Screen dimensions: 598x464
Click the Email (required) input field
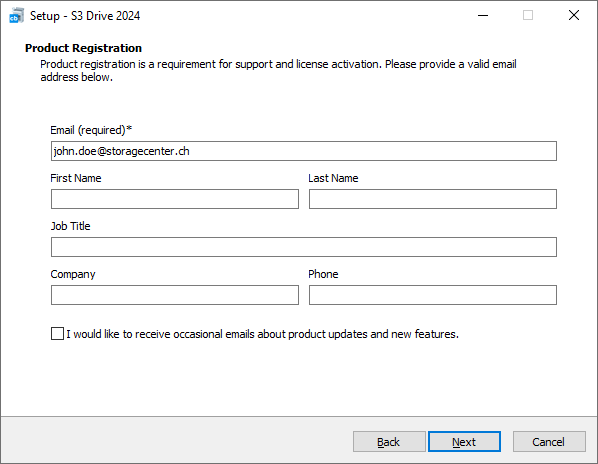tap(304, 151)
